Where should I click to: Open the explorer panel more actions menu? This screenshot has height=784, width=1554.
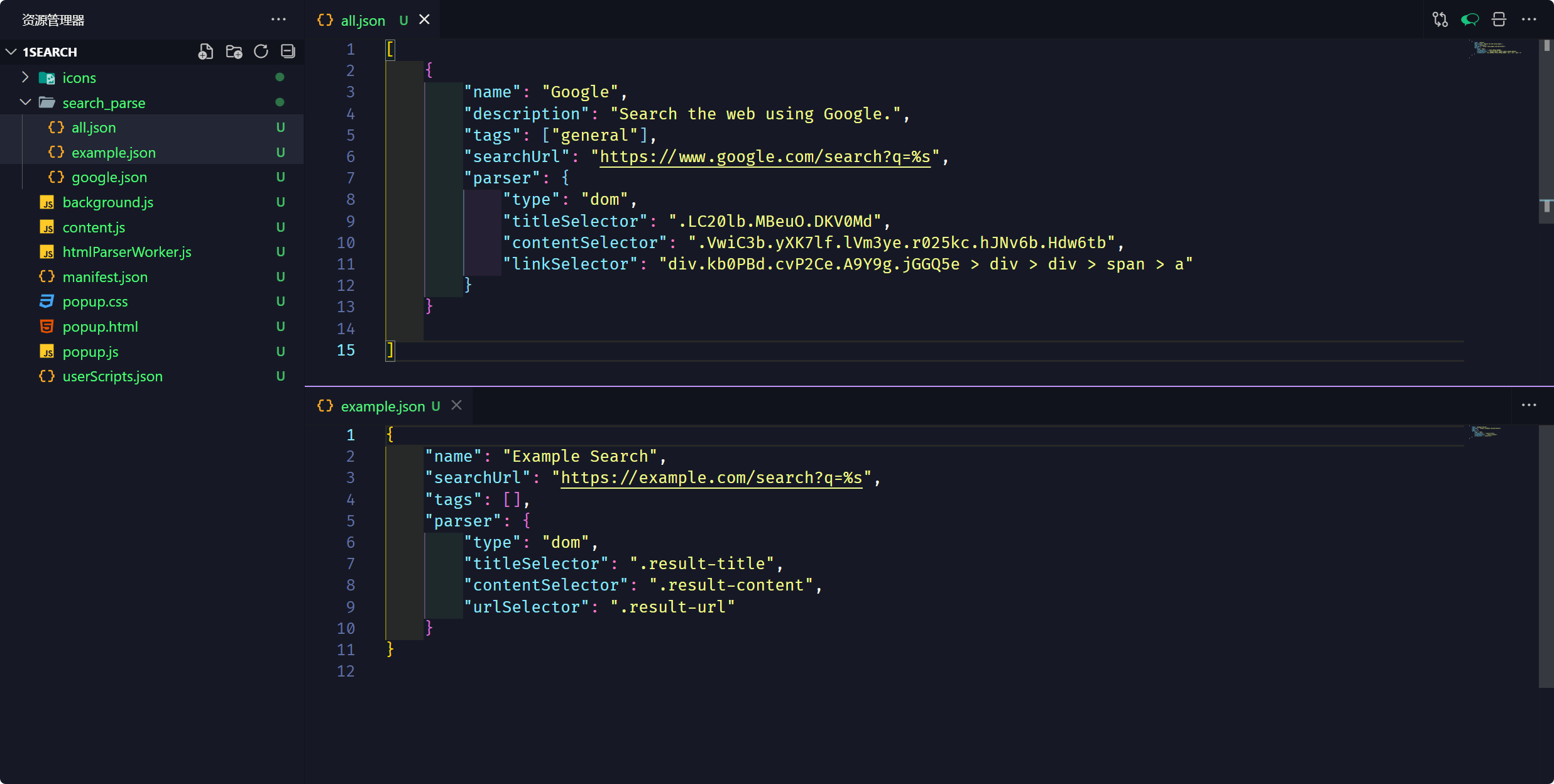[278, 19]
